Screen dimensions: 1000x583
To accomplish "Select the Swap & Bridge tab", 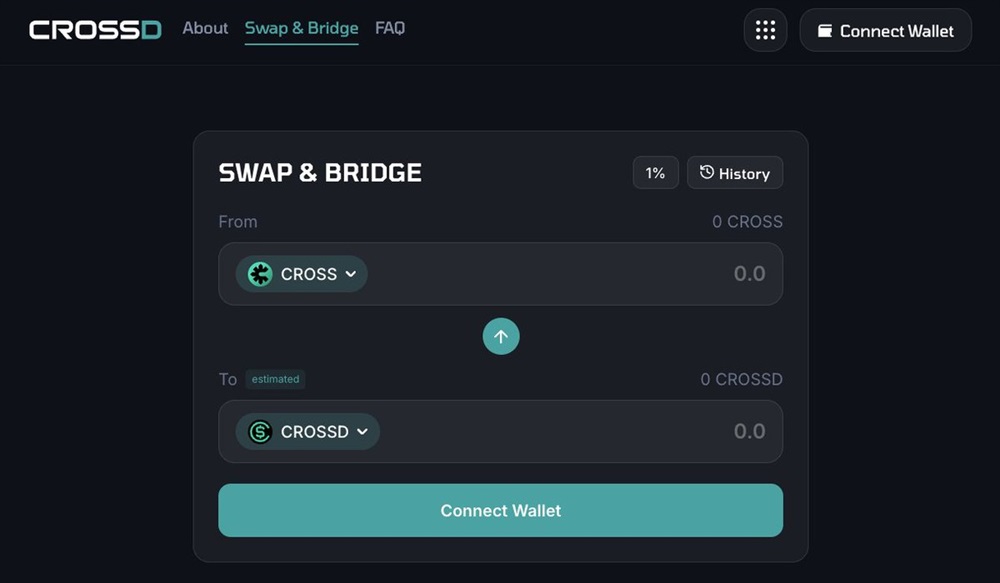I will pyautogui.click(x=301, y=28).
